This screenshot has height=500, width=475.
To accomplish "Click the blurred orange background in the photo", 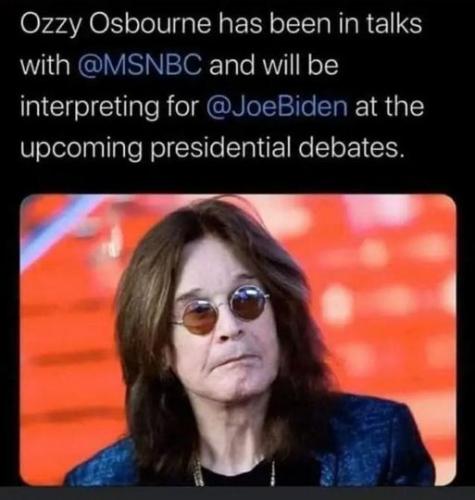I will 383,283.
